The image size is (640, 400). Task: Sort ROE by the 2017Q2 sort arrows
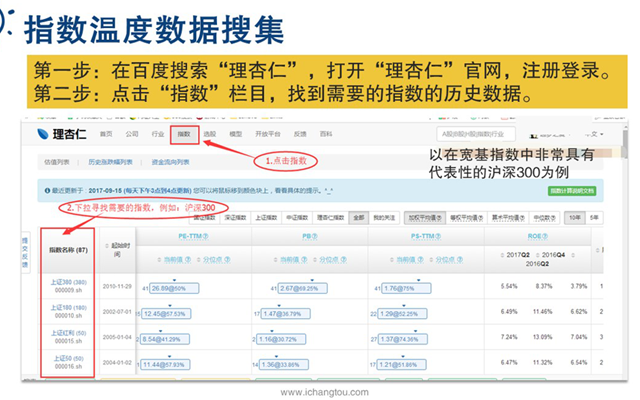502,255
